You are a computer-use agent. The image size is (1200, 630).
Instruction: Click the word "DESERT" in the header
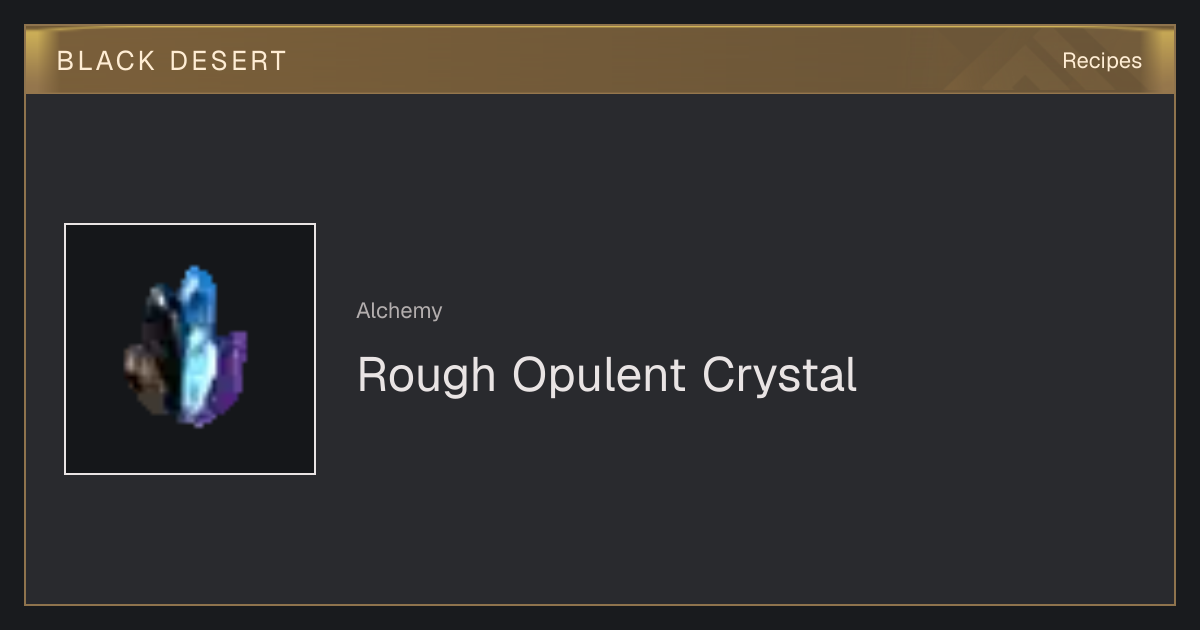(x=229, y=61)
